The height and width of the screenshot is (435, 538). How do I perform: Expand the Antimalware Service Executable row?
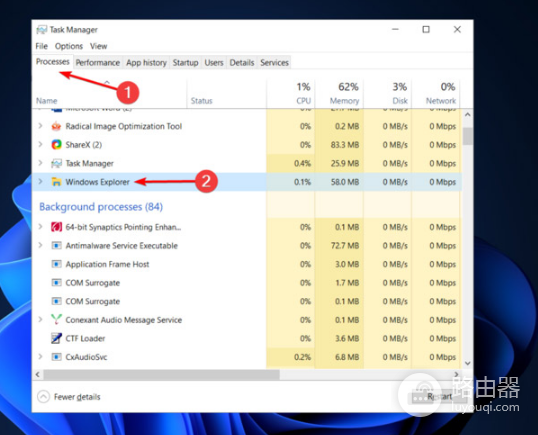click(x=40, y=245)
